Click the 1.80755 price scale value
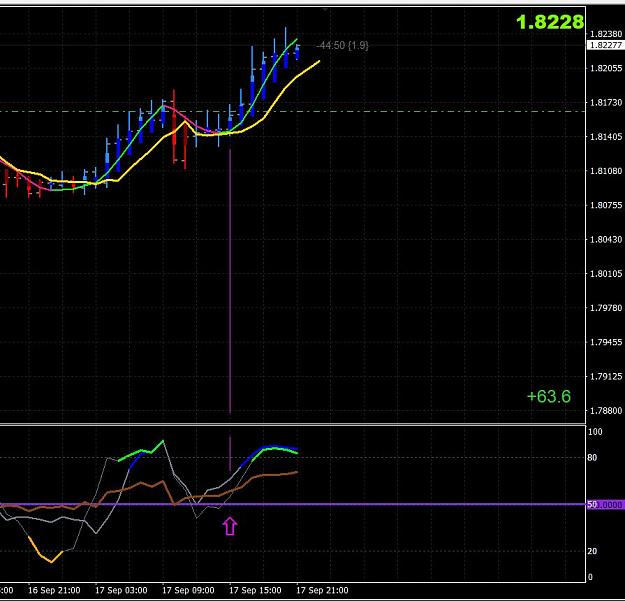Image resolution: width=625 pixels, height=601 pixels. coord(605,205)
